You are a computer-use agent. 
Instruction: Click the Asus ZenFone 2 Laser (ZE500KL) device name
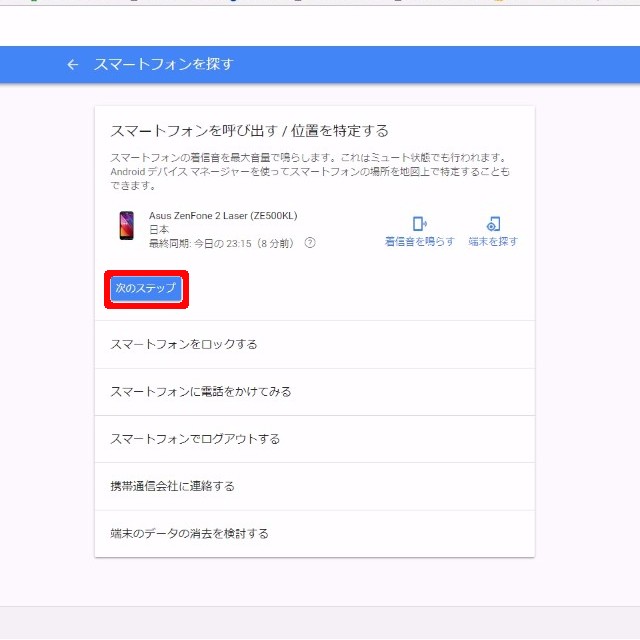coord(223,216)
